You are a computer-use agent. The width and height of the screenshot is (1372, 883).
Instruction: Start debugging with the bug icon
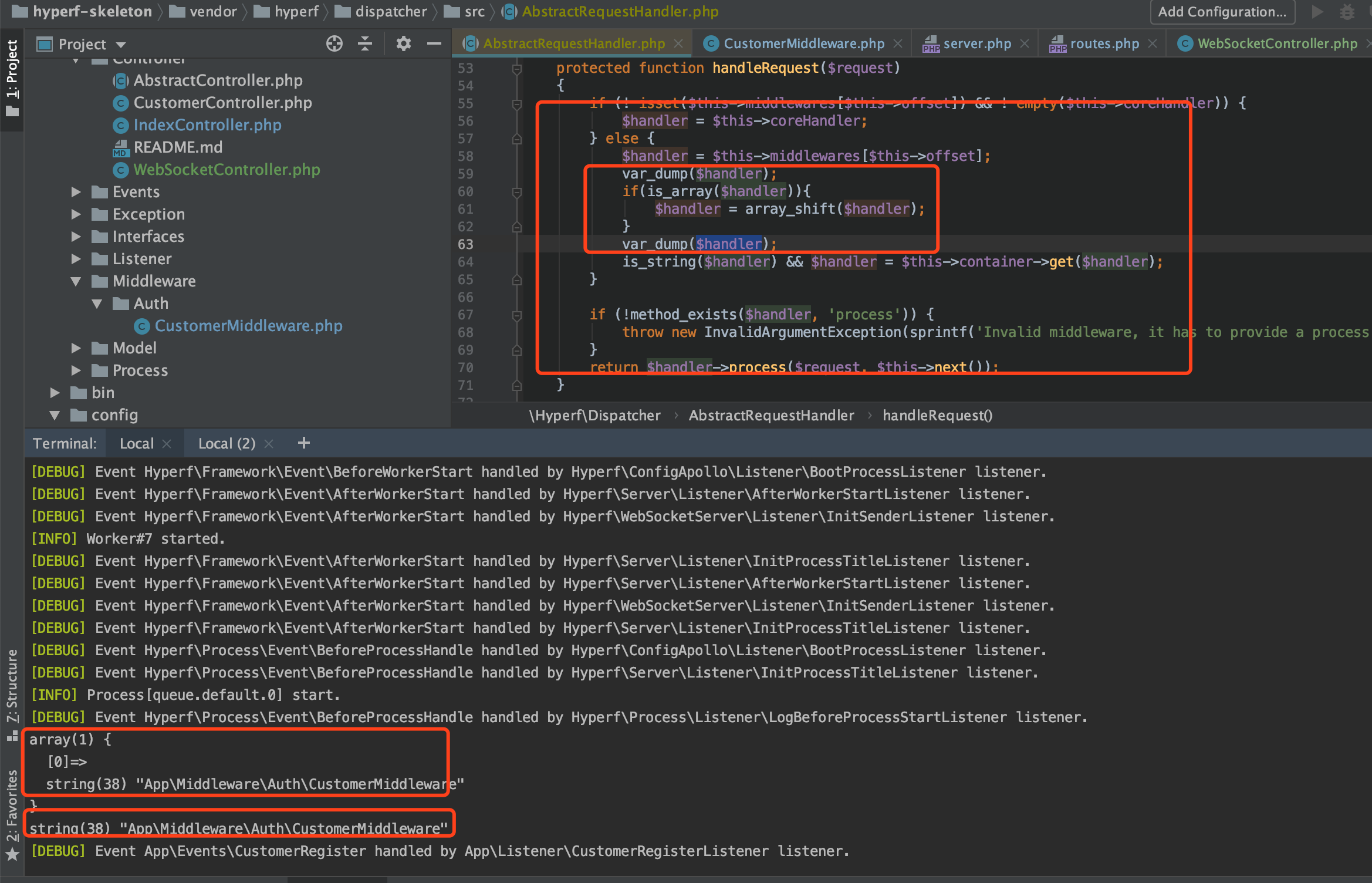point(1347,12)
